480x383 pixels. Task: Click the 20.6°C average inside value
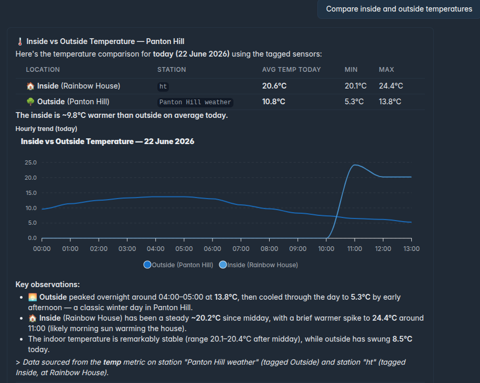click(274, 86)
